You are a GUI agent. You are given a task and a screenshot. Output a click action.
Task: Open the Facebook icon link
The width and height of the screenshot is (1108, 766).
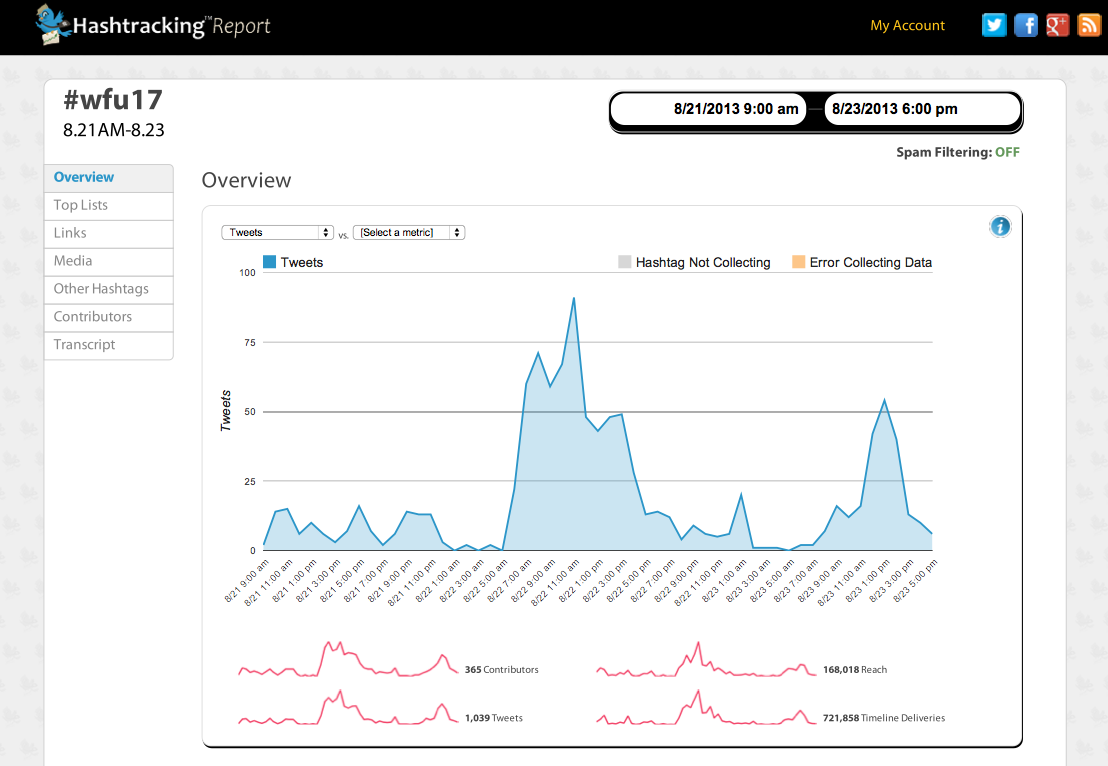point(1026,26)
